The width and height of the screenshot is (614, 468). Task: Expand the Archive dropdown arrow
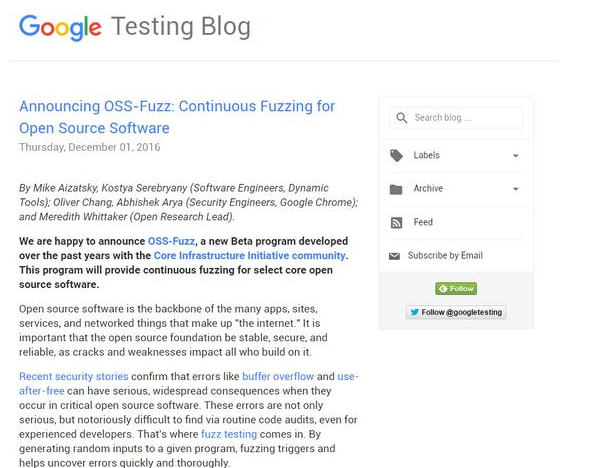click(516, 189)
